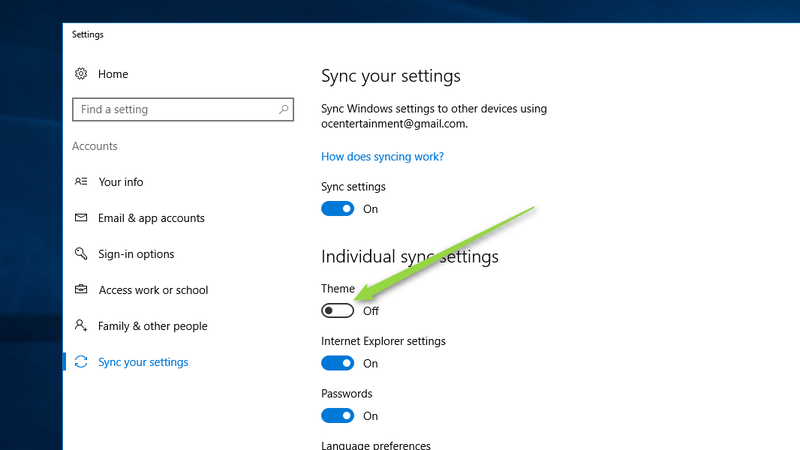Click the Find a setting search box

pyautogui.click(x=183, y=109)
